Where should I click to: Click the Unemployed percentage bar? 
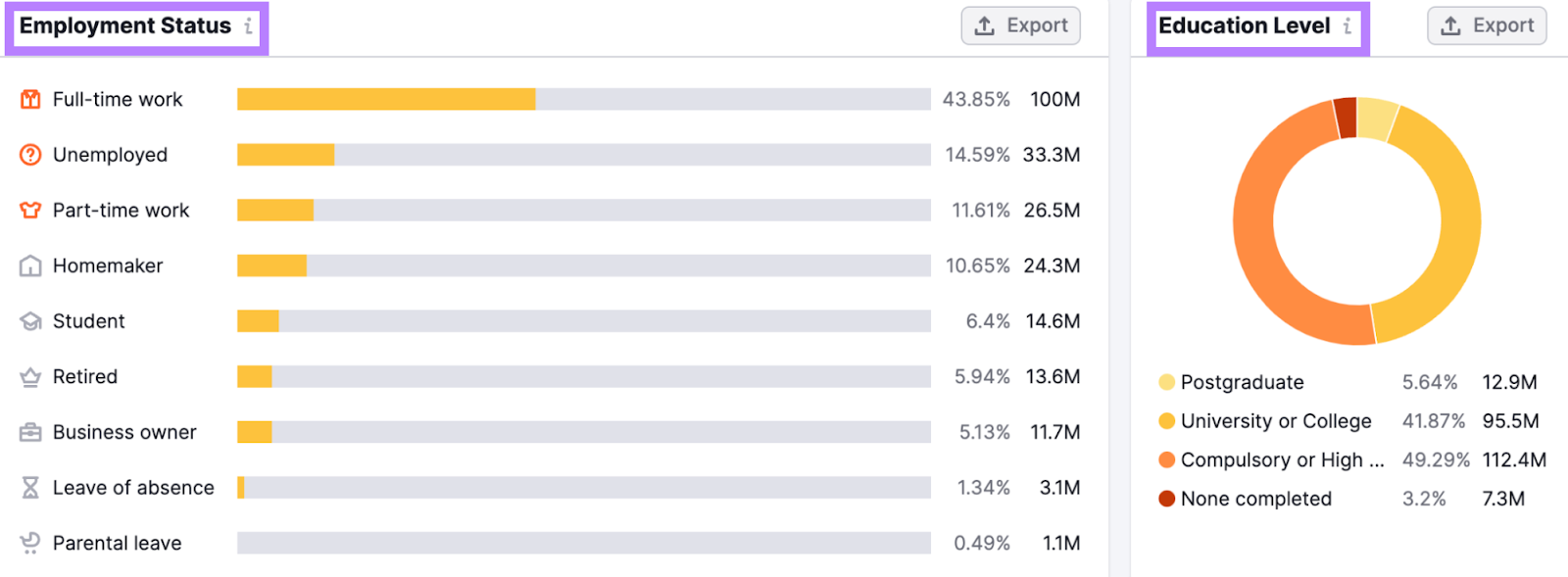coord(583,155)
